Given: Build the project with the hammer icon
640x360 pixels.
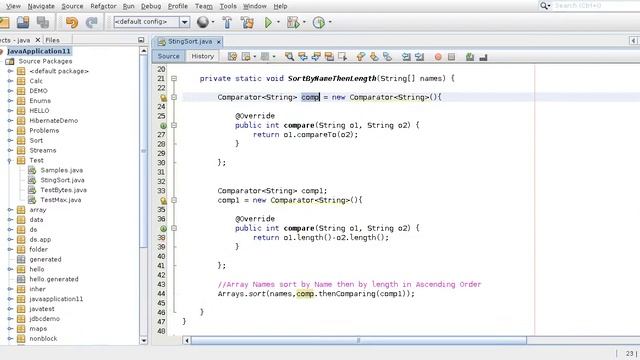Looking at the screenshot, I should click(x=227, y=22).
